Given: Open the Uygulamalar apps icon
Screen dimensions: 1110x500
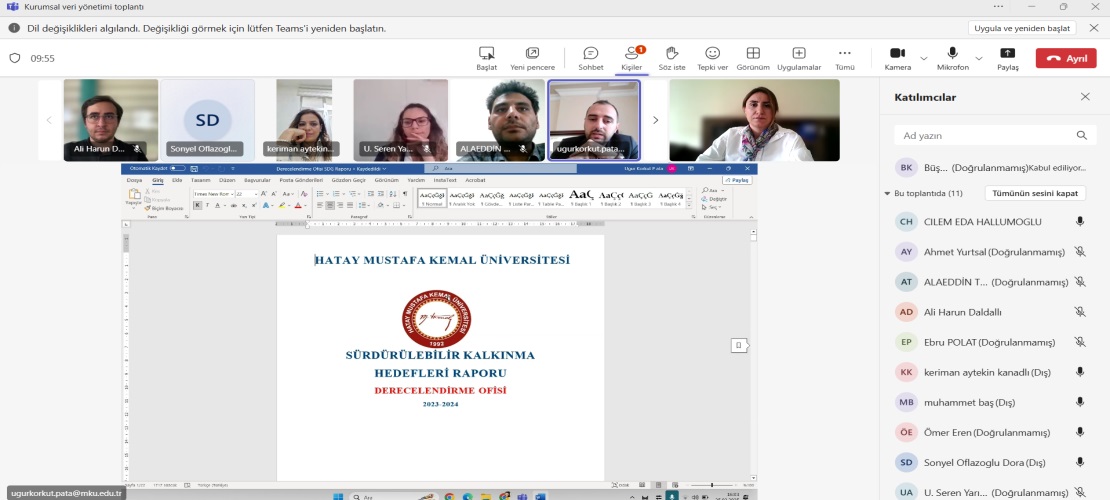Looking at the screenshot, I should click(x=799, y=58).
